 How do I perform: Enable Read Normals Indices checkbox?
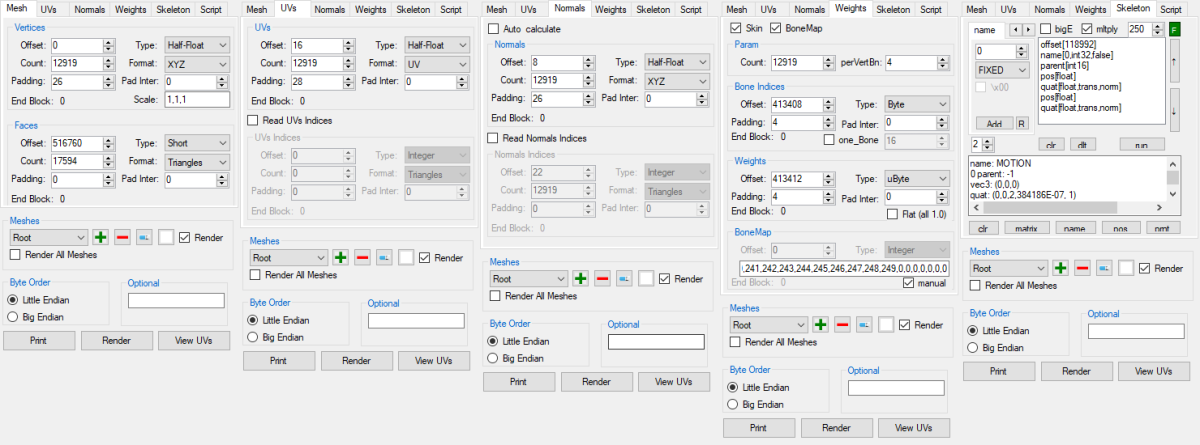(x=537, y=137)
